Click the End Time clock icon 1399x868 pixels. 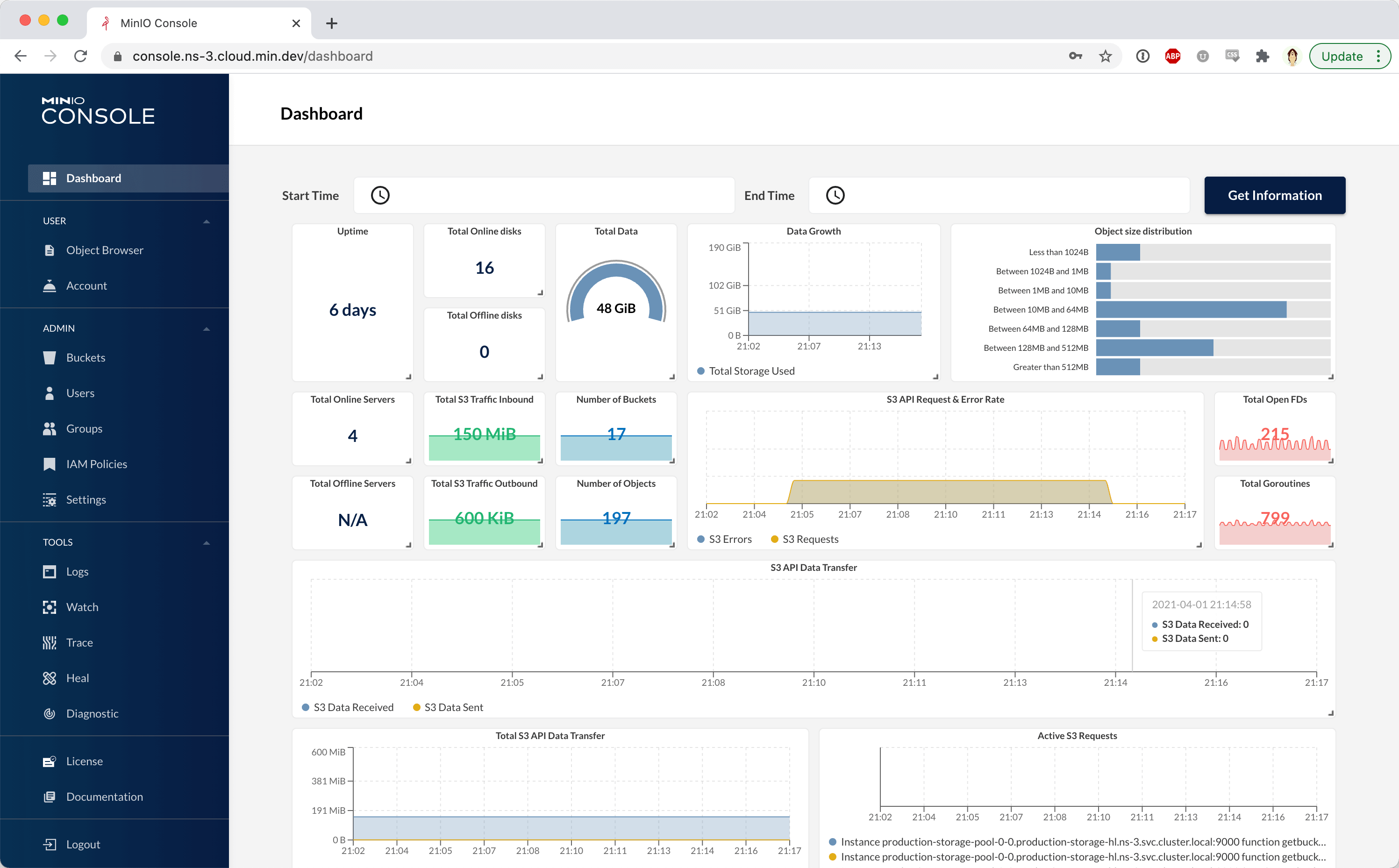point(835,195)
